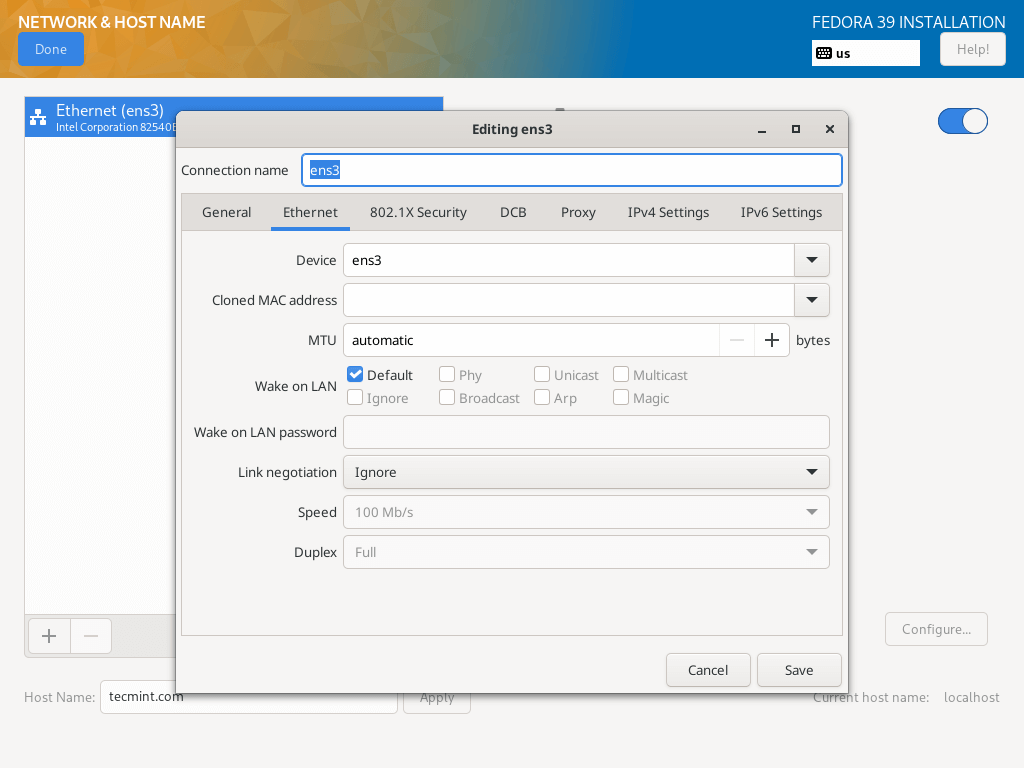Decrease MTU with the minus stepper

[x=737, y=340]
